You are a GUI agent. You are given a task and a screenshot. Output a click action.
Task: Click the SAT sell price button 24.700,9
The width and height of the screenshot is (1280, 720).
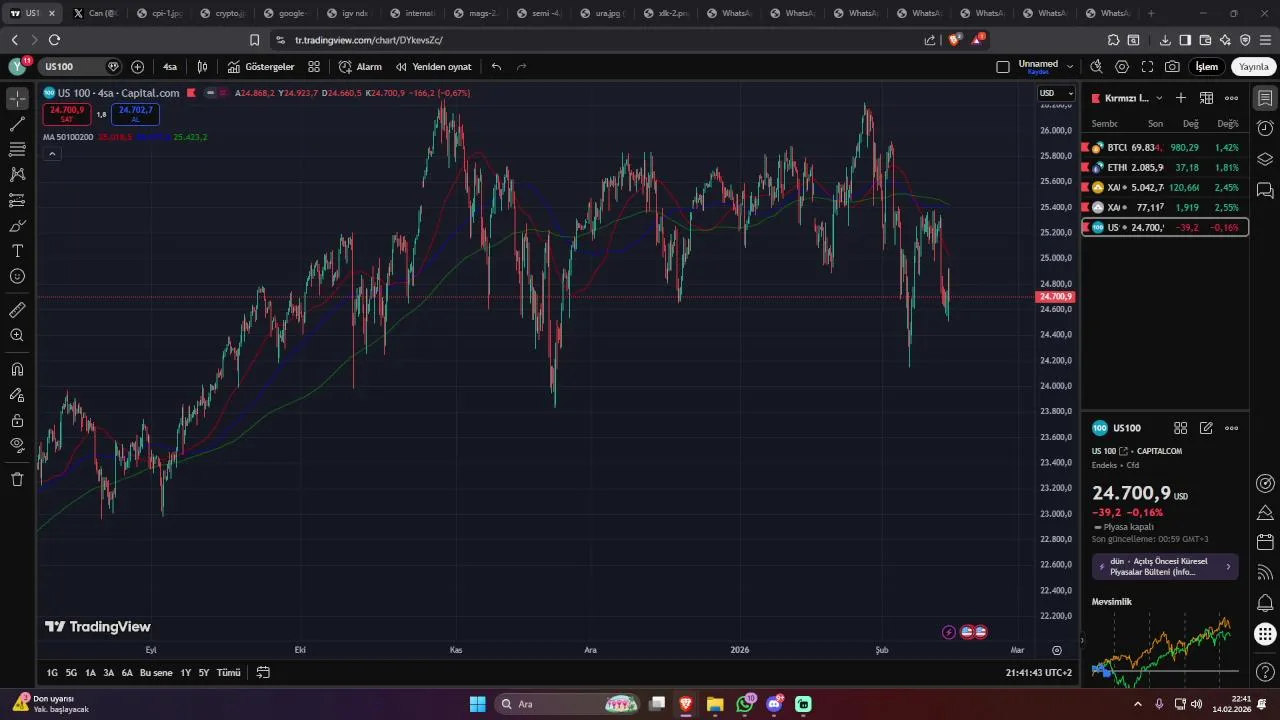coord(67,114)
